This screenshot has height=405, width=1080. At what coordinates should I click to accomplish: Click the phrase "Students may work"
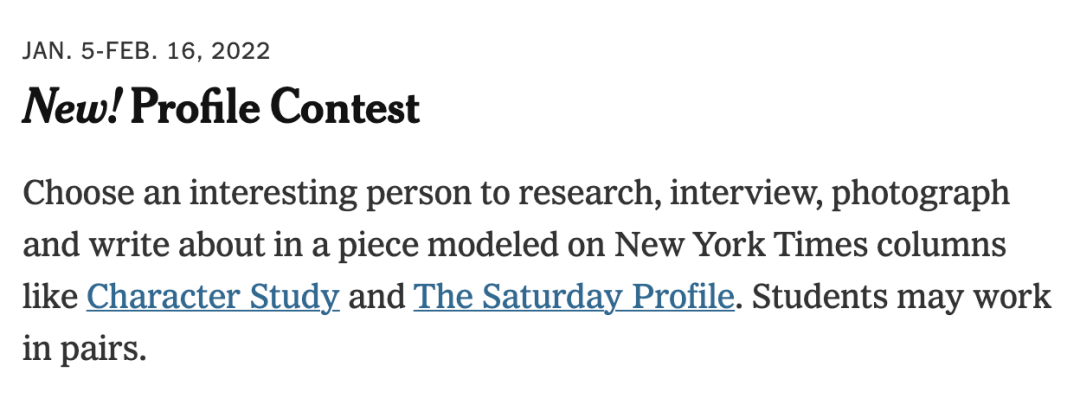(900, 296)
